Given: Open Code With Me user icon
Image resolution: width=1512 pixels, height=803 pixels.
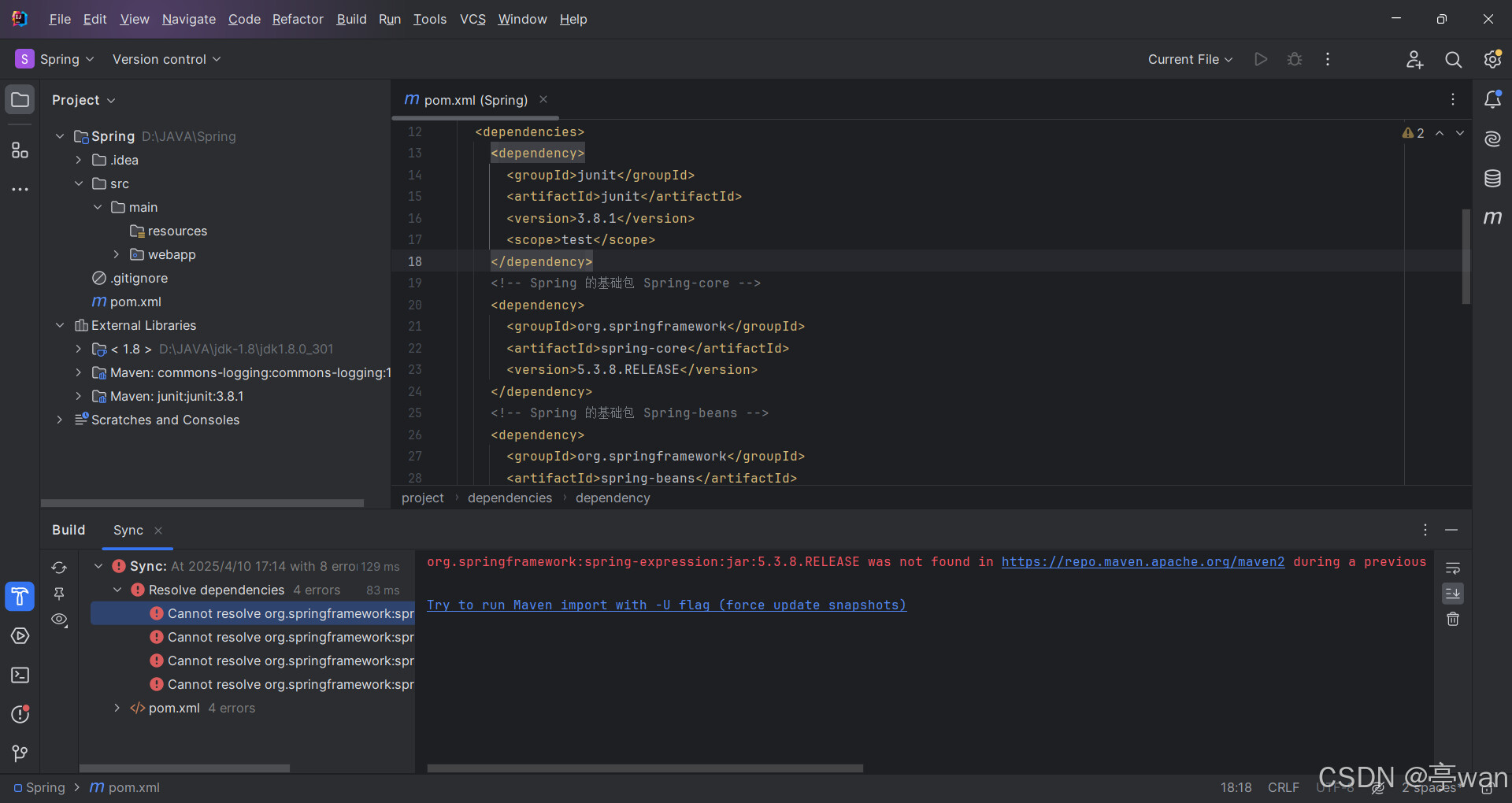Looking at the screenshot, I should [1415, 59].
